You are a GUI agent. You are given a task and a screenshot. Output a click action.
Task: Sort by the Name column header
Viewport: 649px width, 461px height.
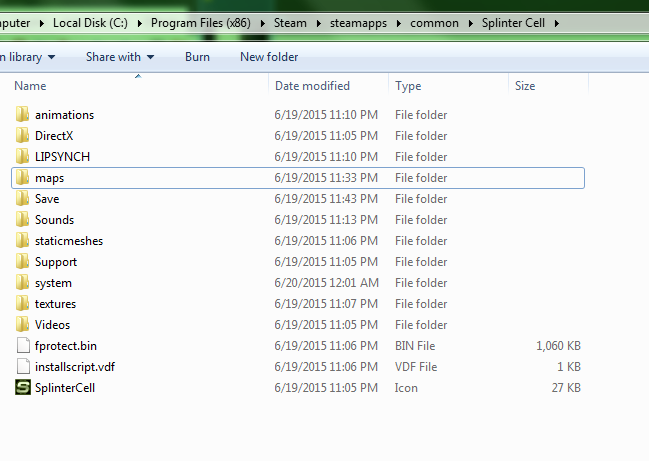[x=30, y=86]
